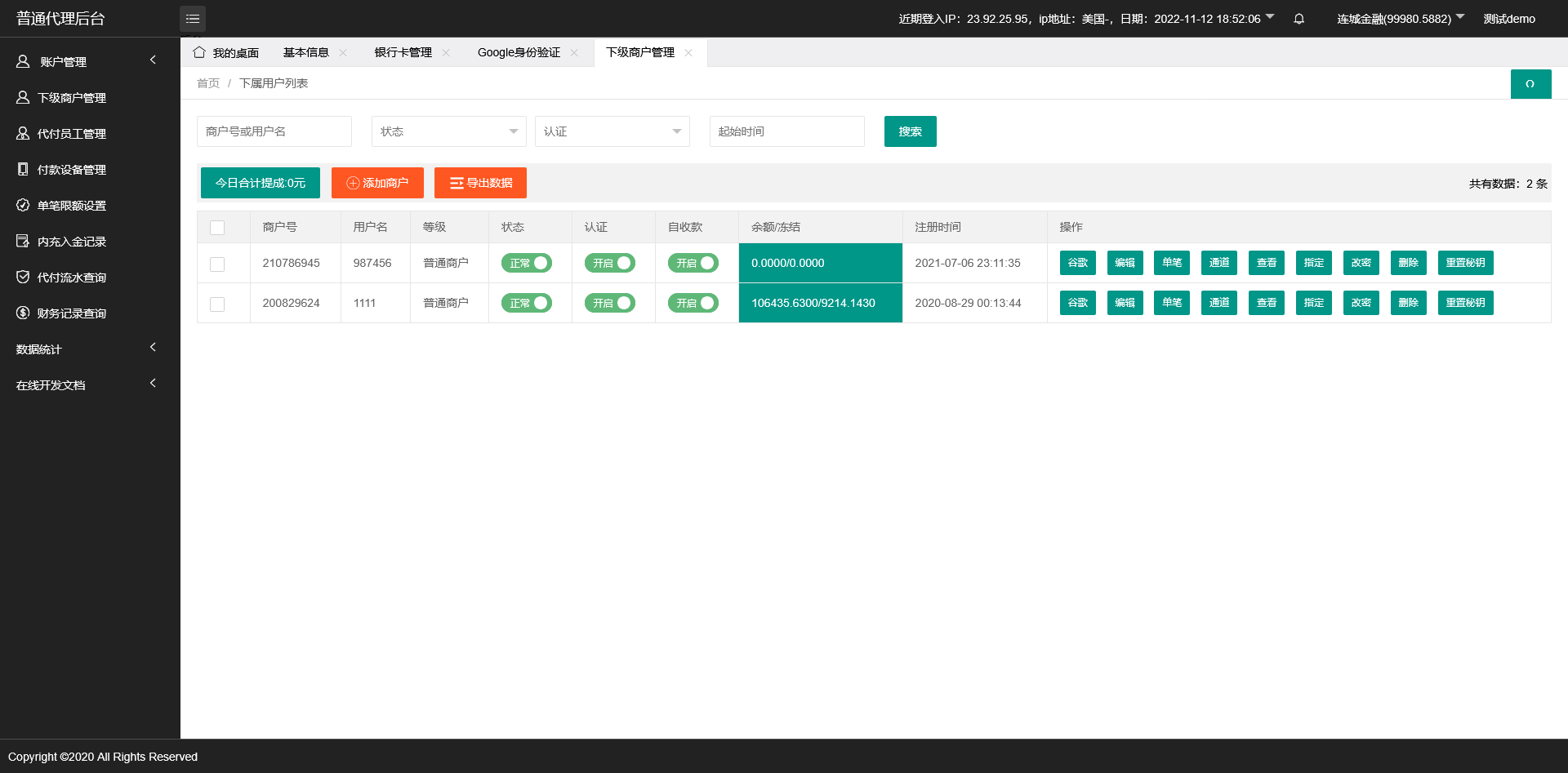
Task: Open 付款设备管理 from sidebar
Action: pos(72,170)
